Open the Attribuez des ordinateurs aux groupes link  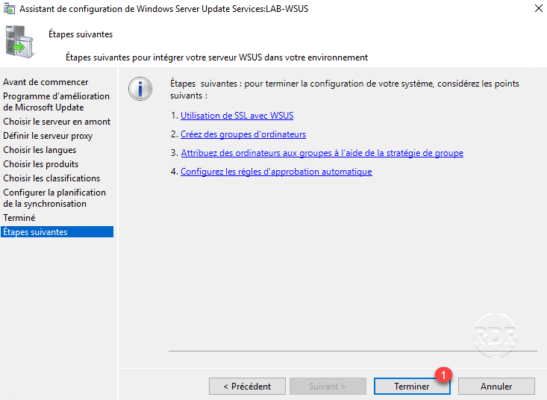coord(322,153)
